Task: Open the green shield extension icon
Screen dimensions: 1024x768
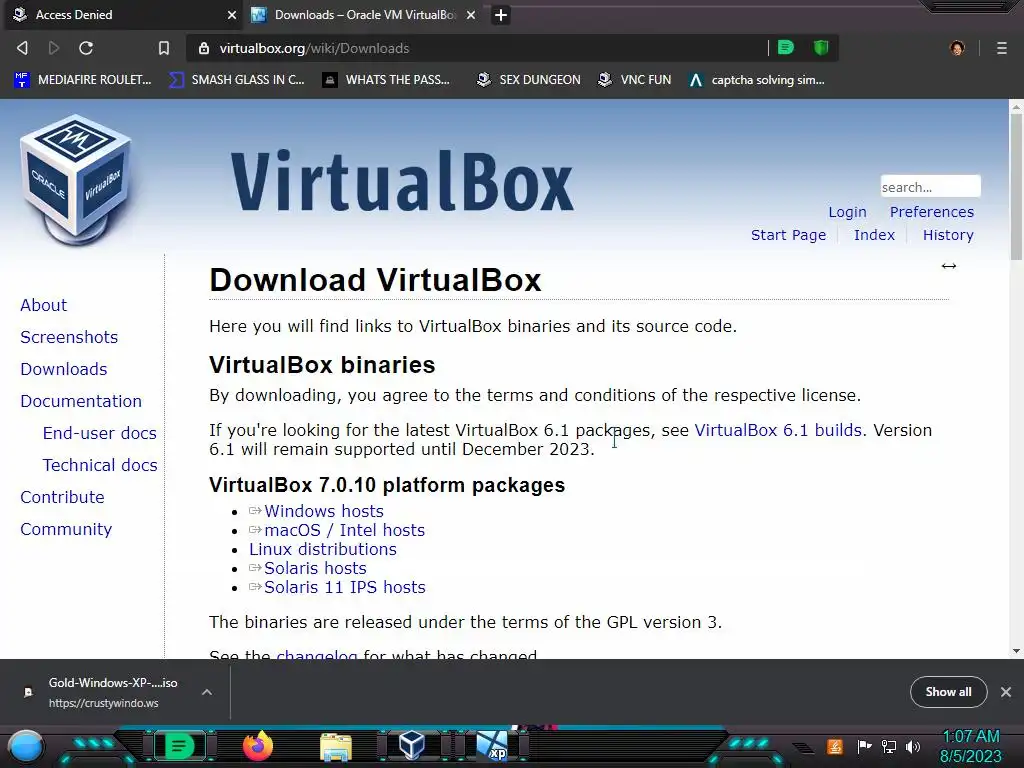Action: 821,47
